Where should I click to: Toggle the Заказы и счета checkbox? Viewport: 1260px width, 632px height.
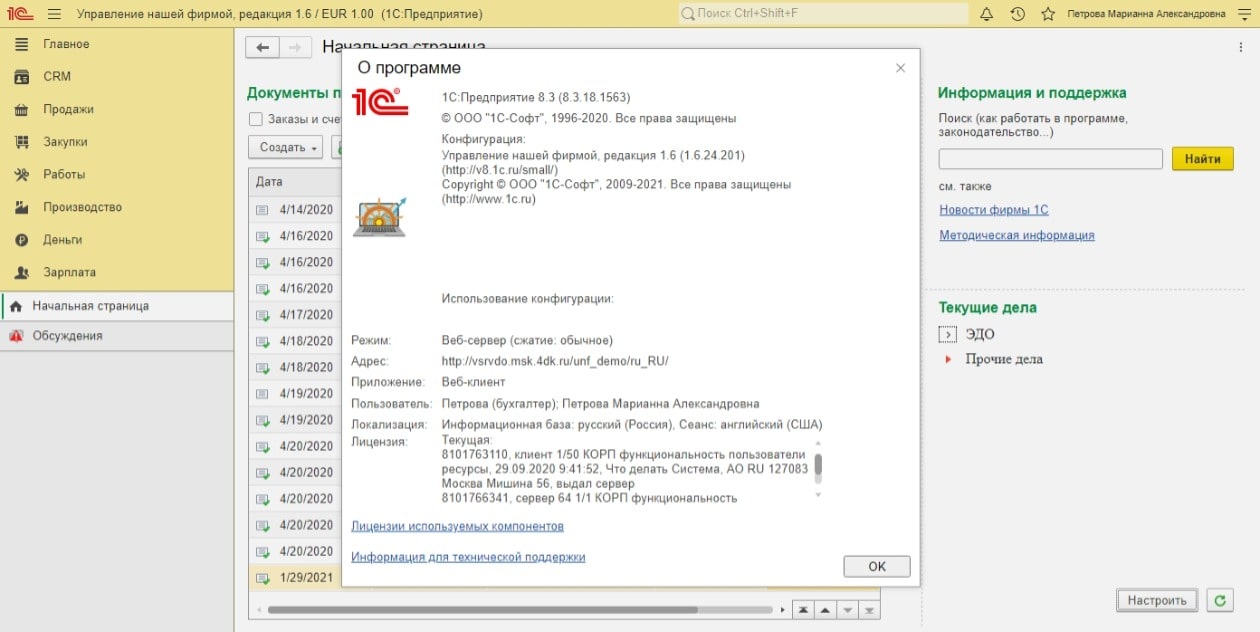(x=256, y=119)
